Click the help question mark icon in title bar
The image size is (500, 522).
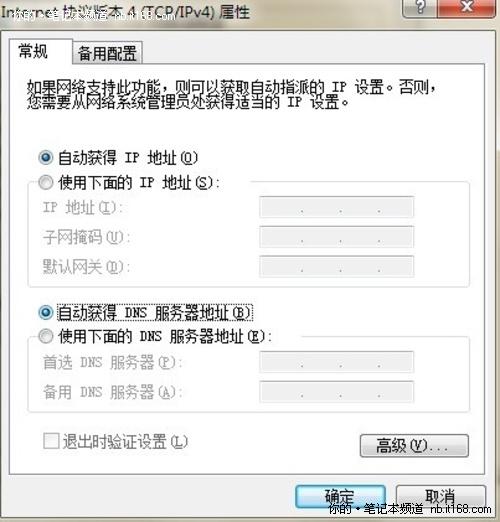(420, 7)
